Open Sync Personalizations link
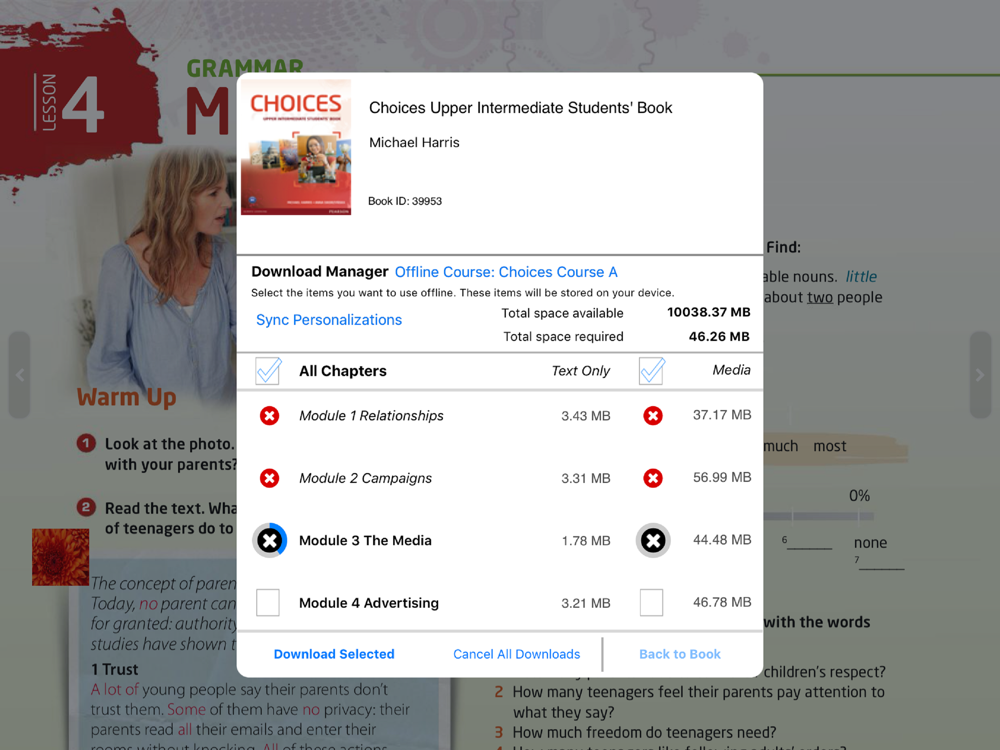1000x750 pixels. click(x=329, y=320)
